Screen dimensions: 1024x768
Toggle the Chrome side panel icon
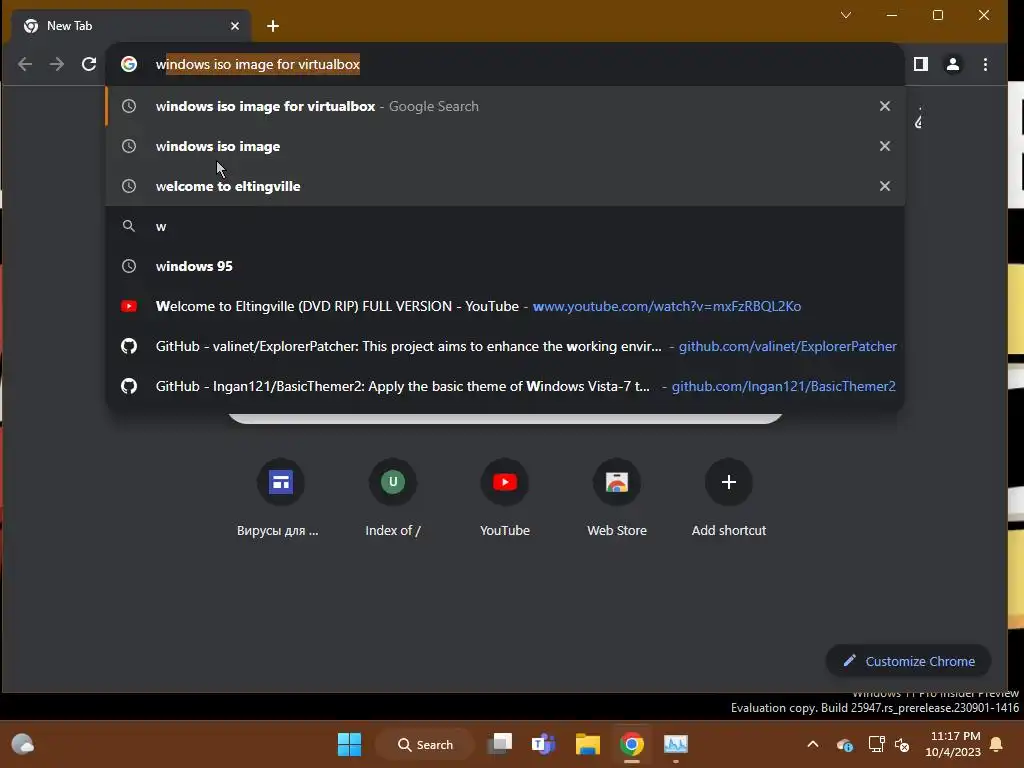point(921,64)
